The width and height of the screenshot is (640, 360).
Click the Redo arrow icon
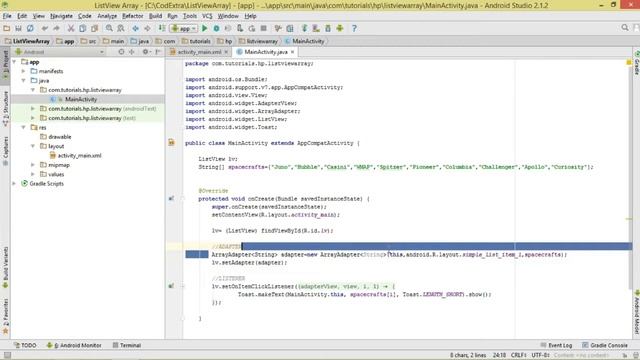point(56,28)
